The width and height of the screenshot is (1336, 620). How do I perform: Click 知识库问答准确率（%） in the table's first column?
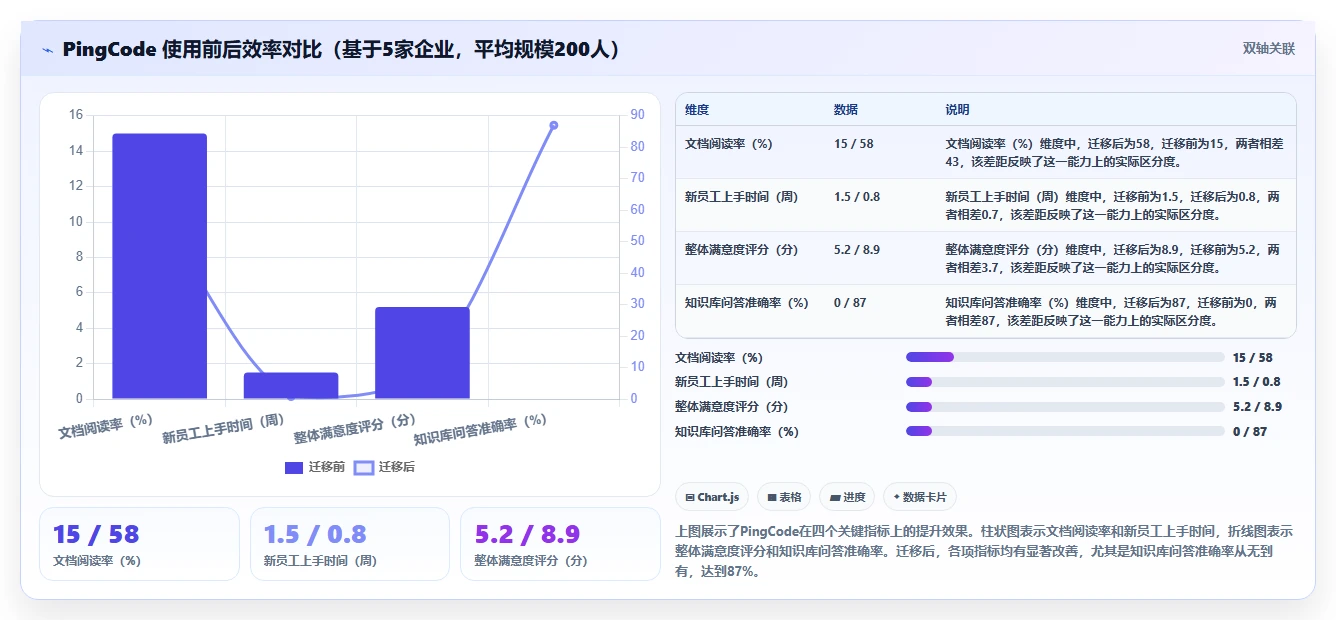coord(748,303)
